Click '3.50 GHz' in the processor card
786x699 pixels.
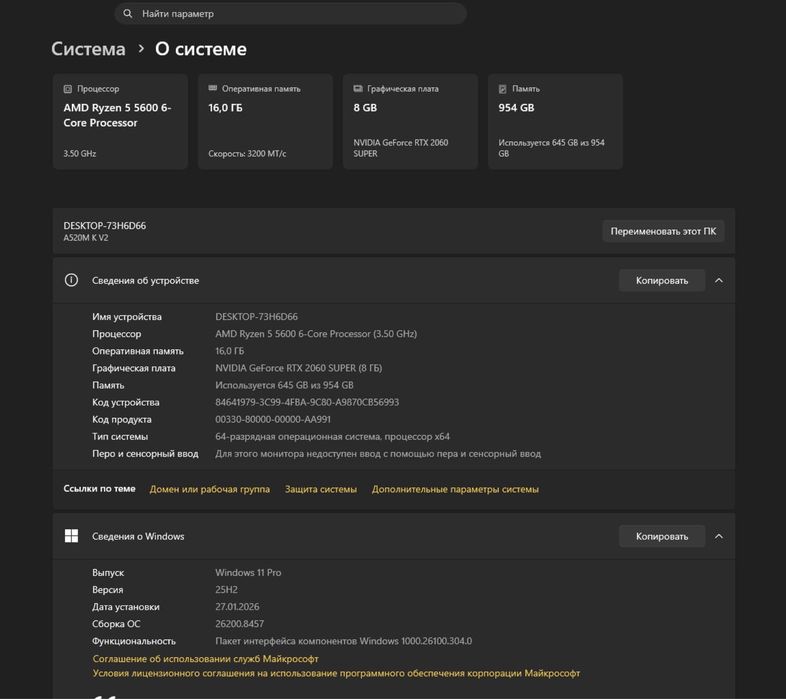80,153
